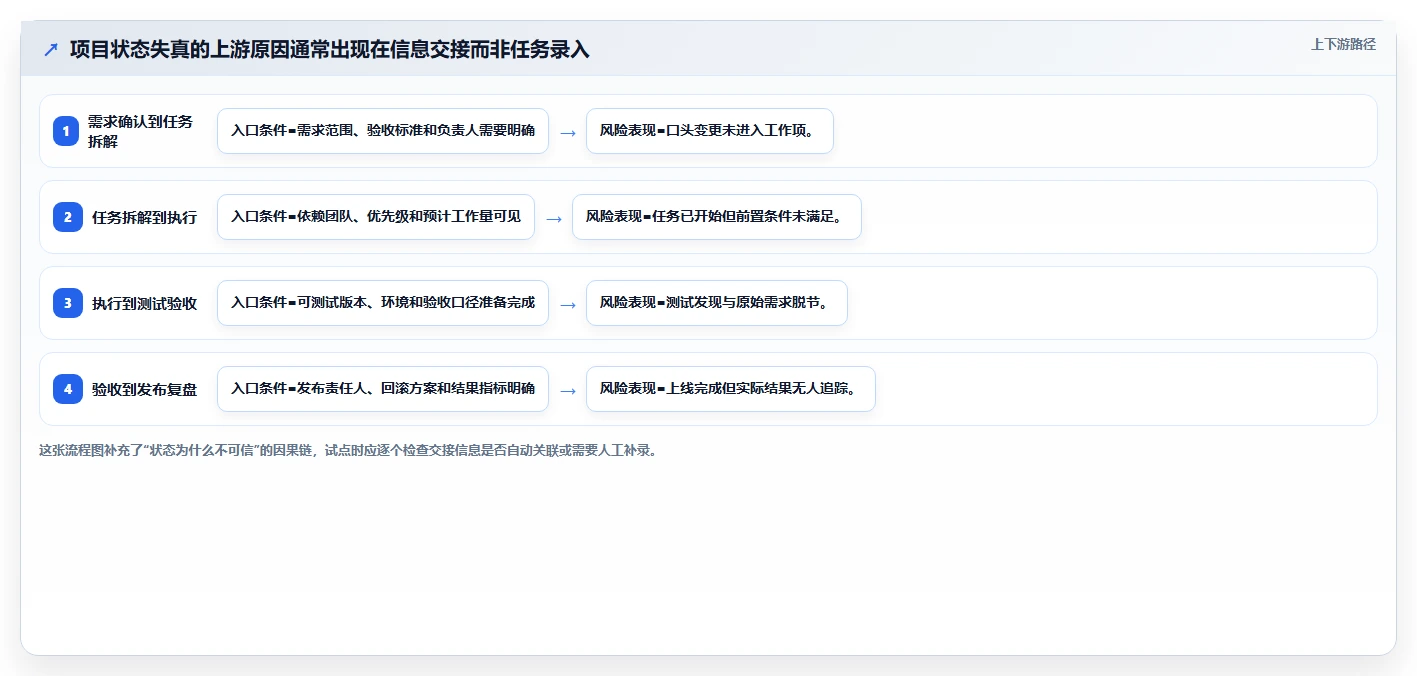Screen dimensions: 1417x676
Task: Click the arrow icon beside the header title
Action: coord(51,49)
